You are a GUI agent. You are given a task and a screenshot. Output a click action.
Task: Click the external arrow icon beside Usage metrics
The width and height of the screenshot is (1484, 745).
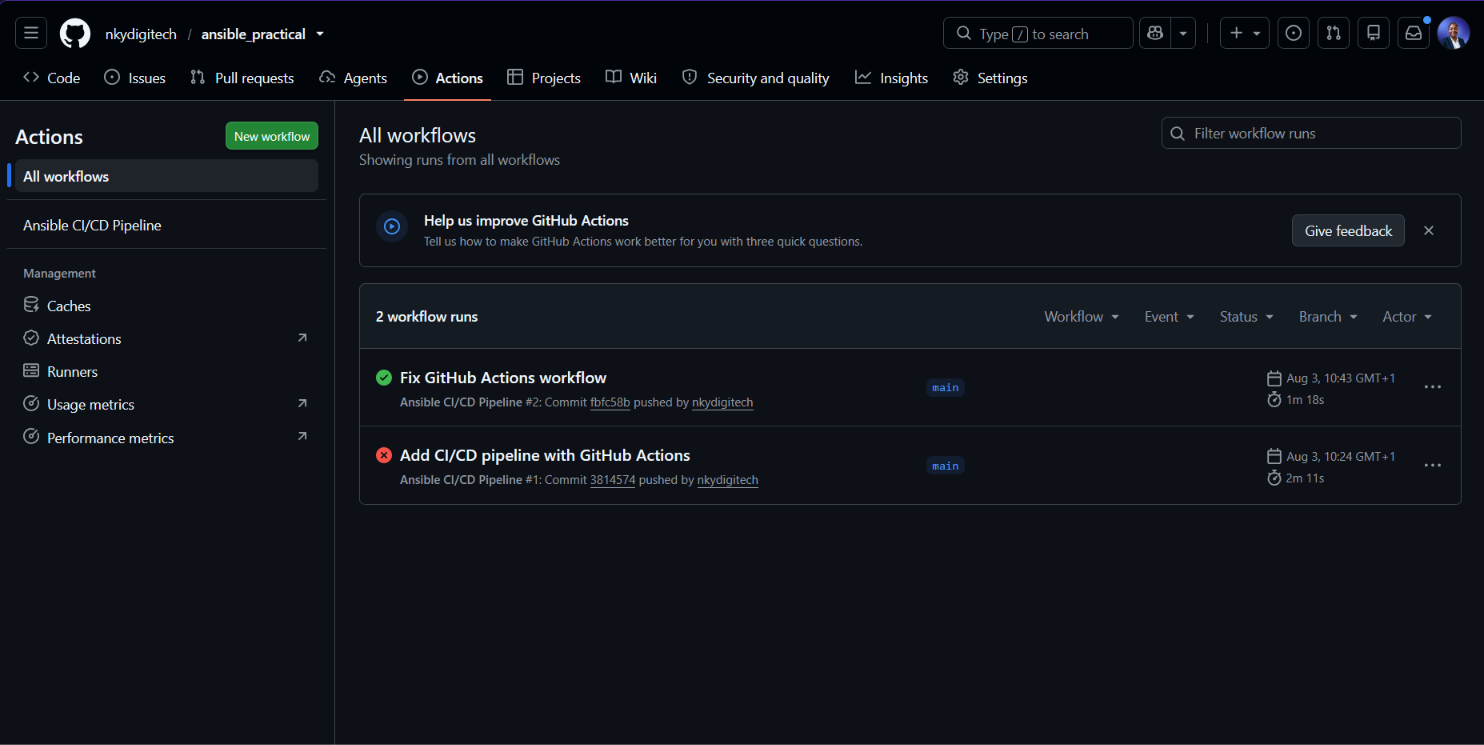302,404
